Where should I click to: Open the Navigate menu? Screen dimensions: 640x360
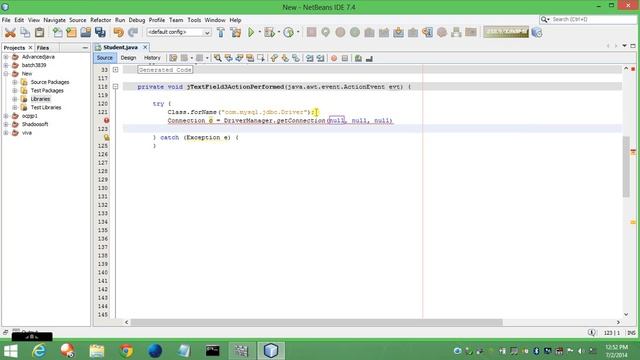click(54, 20)
